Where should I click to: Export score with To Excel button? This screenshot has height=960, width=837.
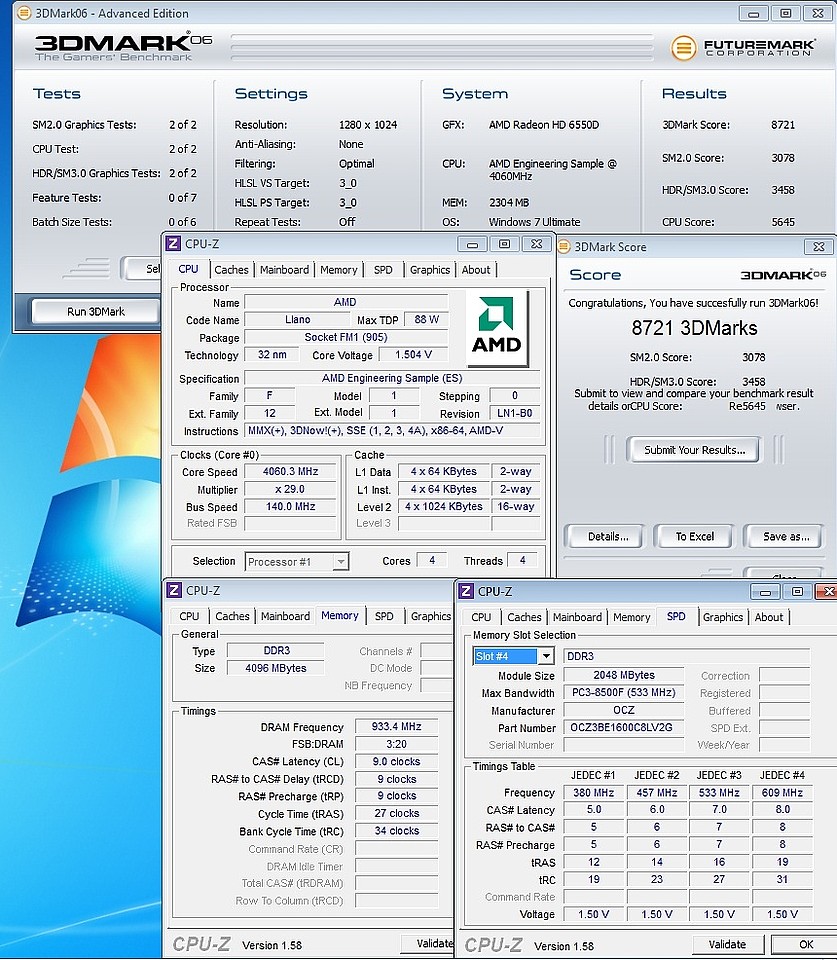(x=694, y=537)
